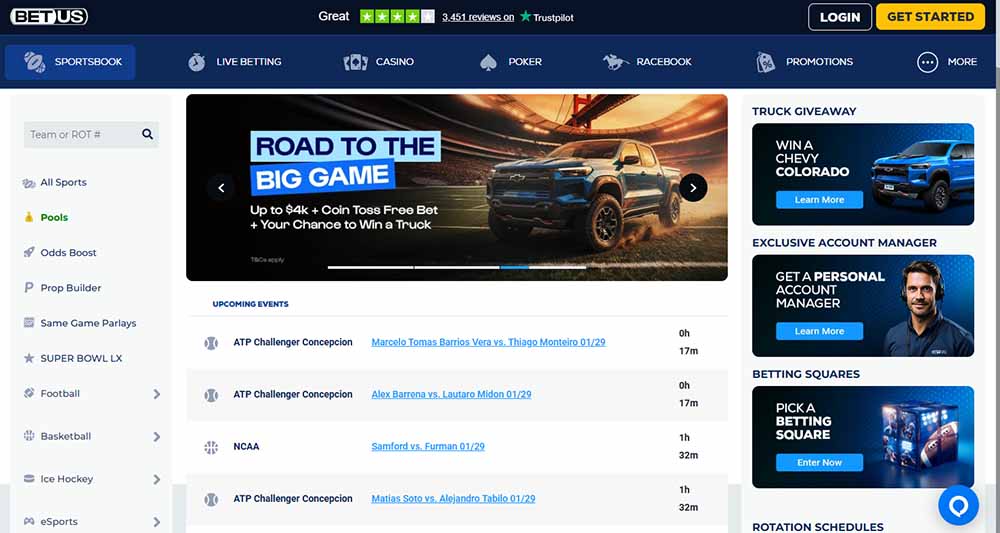This screenshot has height=533, width=1000.
Task: Click the Trustpilot star logo
Action: pyautogui.click(x=526, y=16)
